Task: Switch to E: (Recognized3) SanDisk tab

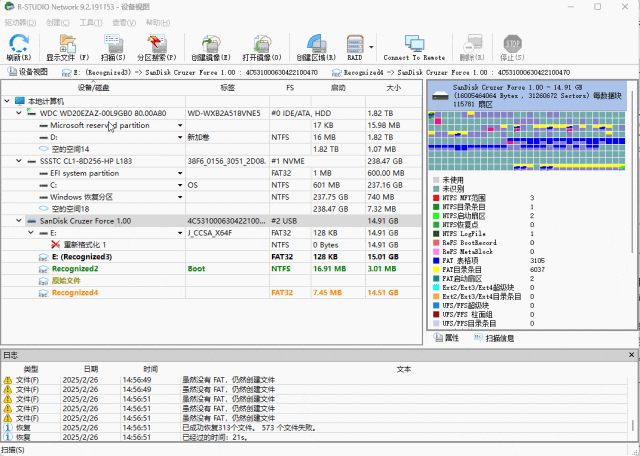Action: point(189,73)
